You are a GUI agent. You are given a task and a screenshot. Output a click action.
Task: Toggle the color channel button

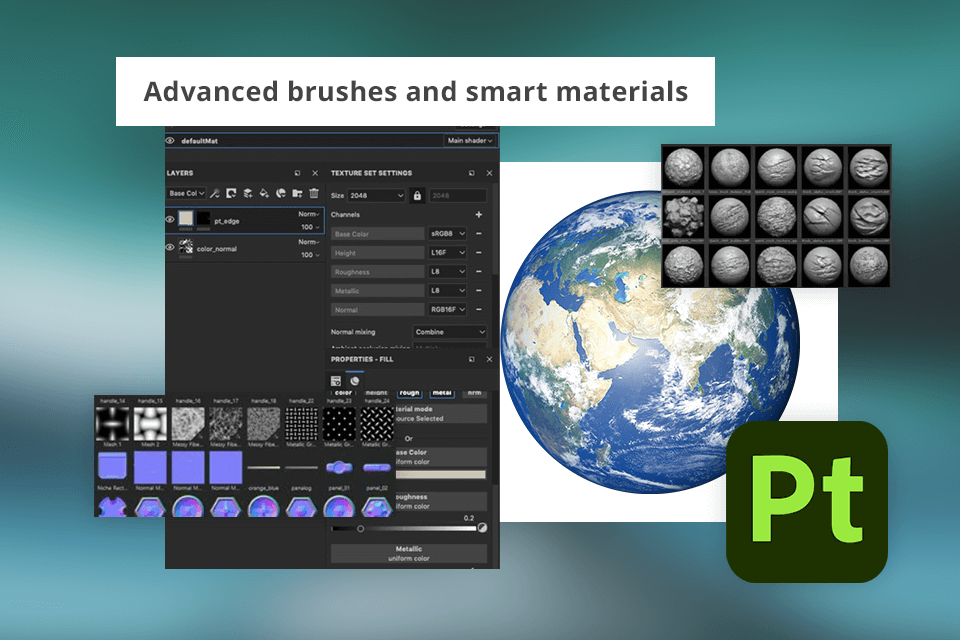click(343, 392)
